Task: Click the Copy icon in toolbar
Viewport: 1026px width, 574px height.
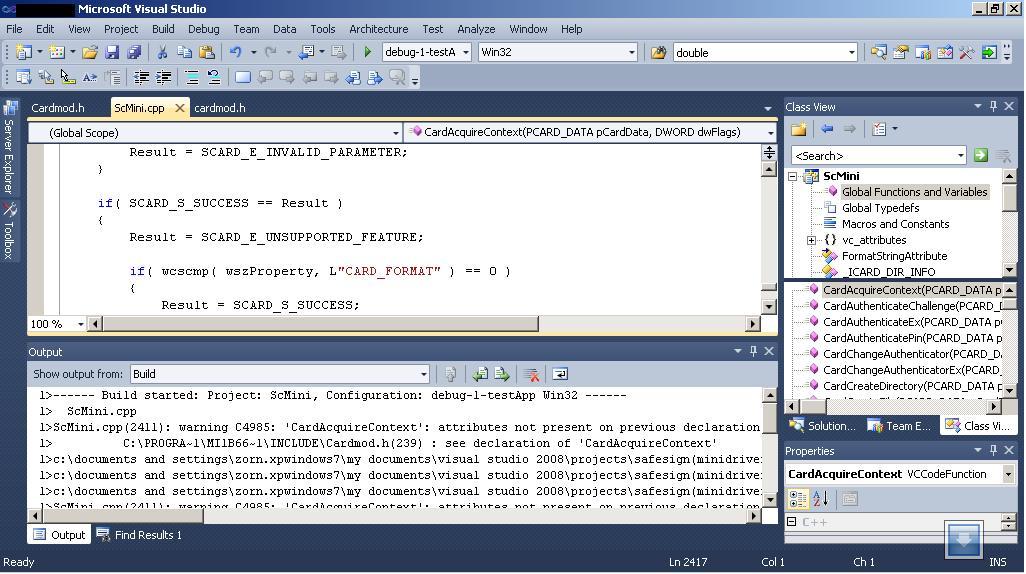Action: click(185, 52)
